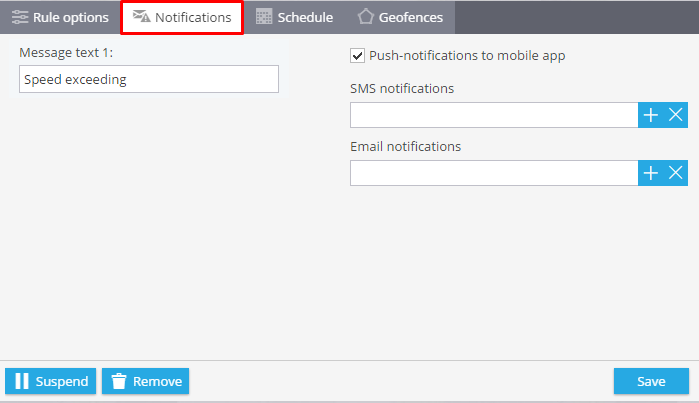Image resolution: width=699 pixels, height=403 pixels.
Task: Add an address to Email notifications
Action: 651,173
